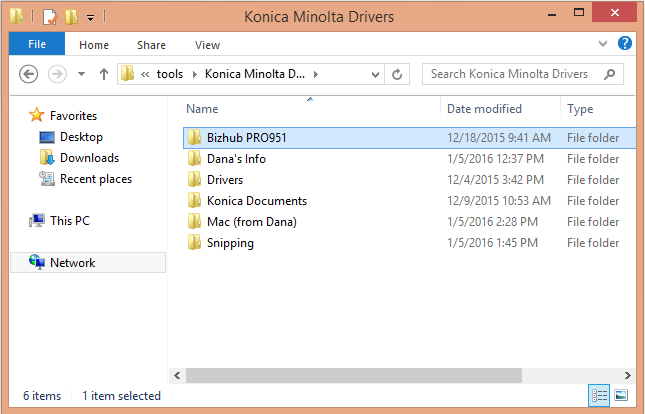Select Favorites in the navigation pane

[73, 116]
